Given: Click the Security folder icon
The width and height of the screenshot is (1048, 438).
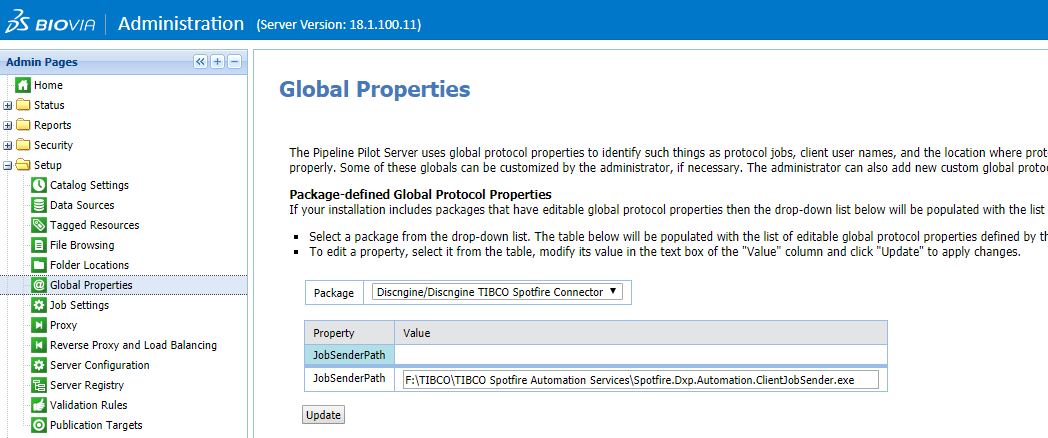Looking at the screenshot, I should point(23,145).
